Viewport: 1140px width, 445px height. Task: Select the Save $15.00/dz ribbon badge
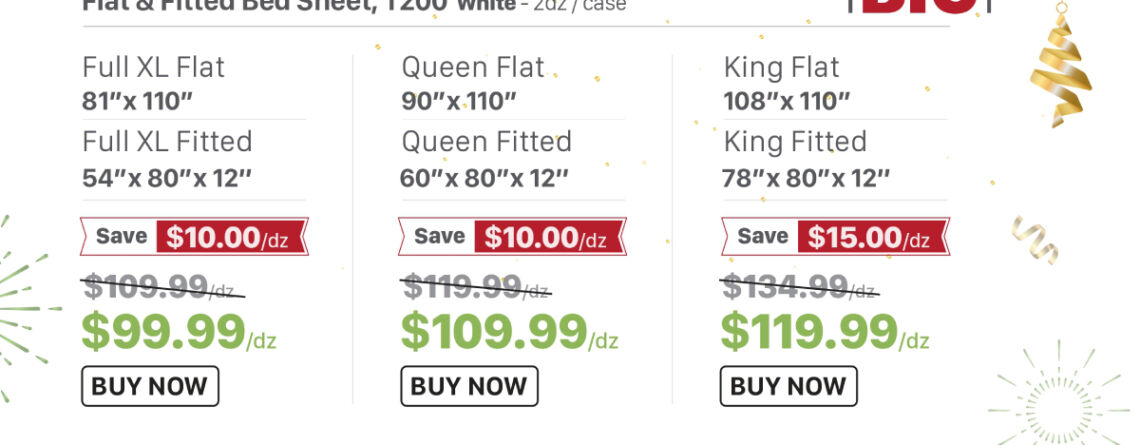pos(834,237)
